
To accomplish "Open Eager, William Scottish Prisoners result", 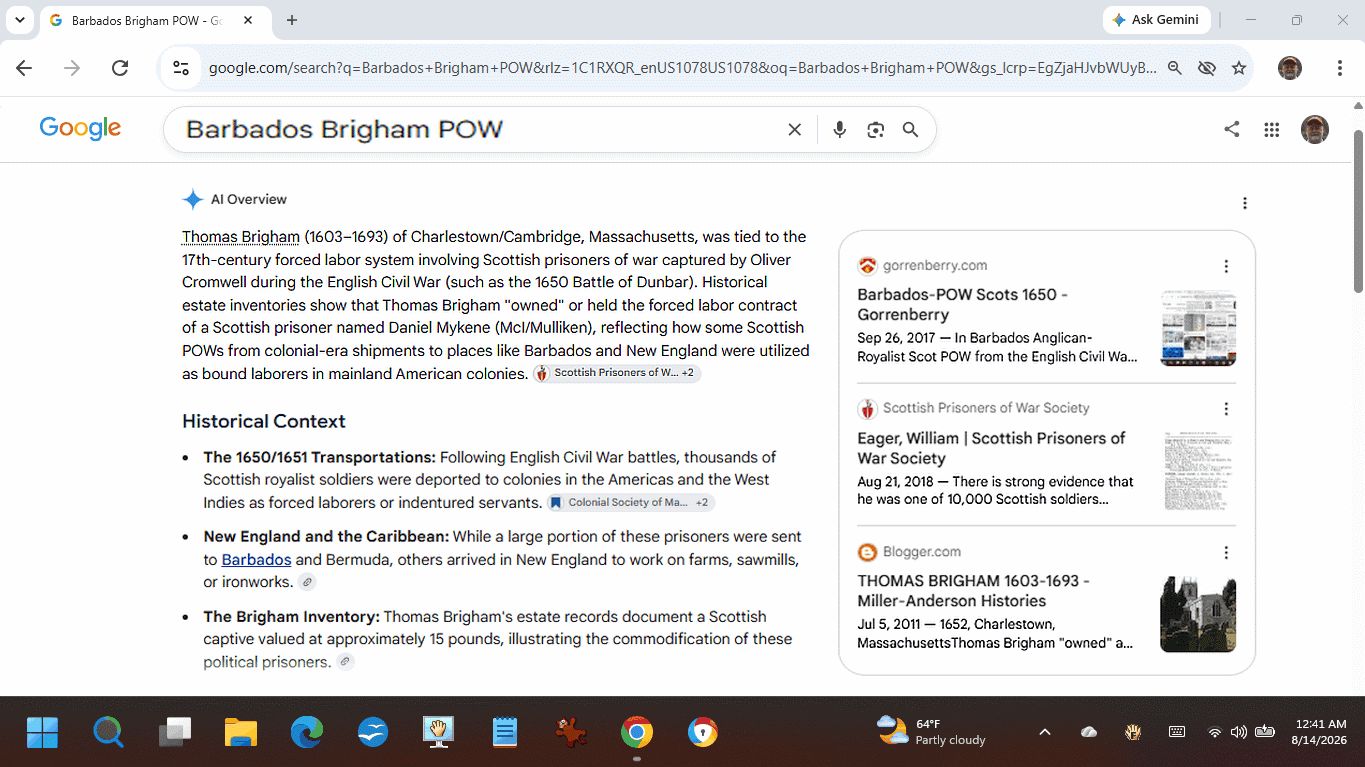I will coord(991,448).
